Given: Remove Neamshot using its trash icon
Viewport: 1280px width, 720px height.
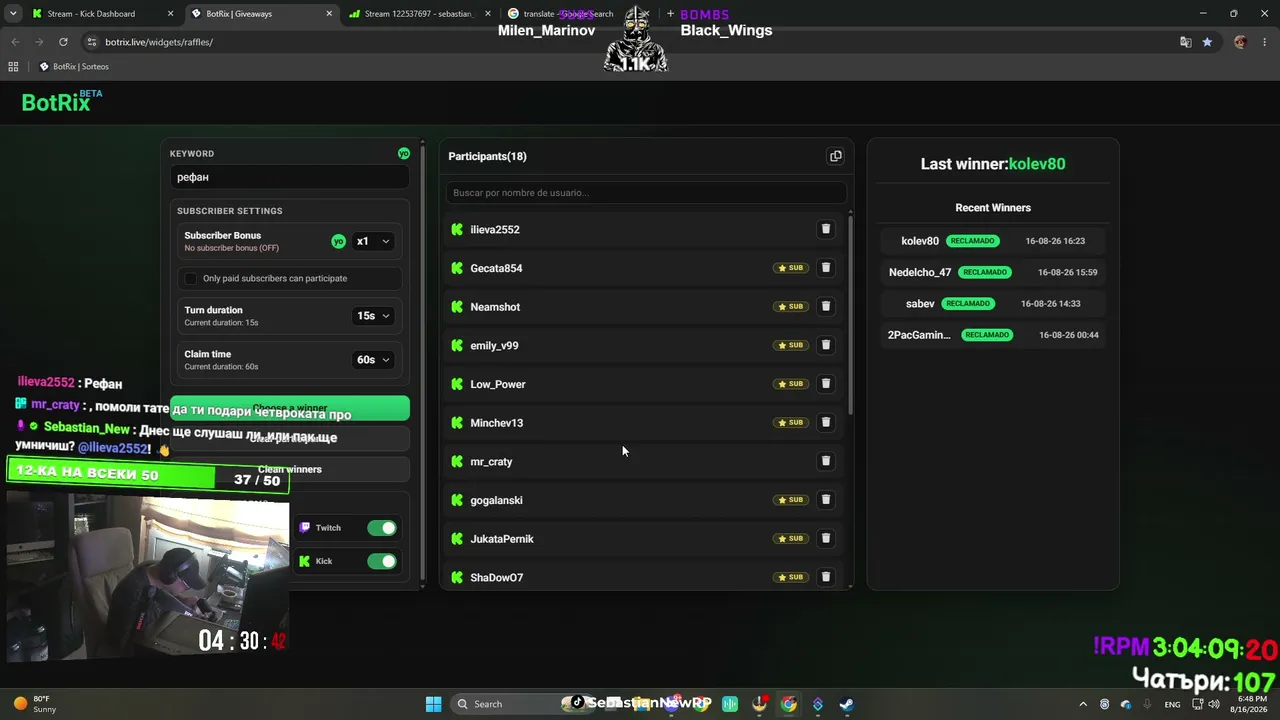Looking at the screenshot, I should 826,306.
